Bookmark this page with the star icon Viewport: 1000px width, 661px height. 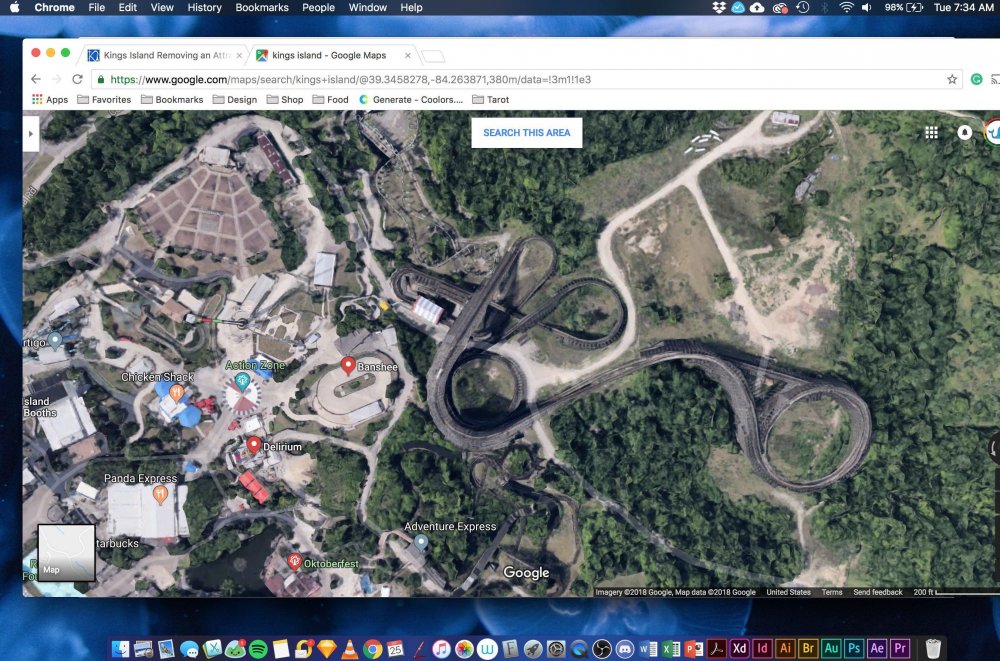[952, 79]
